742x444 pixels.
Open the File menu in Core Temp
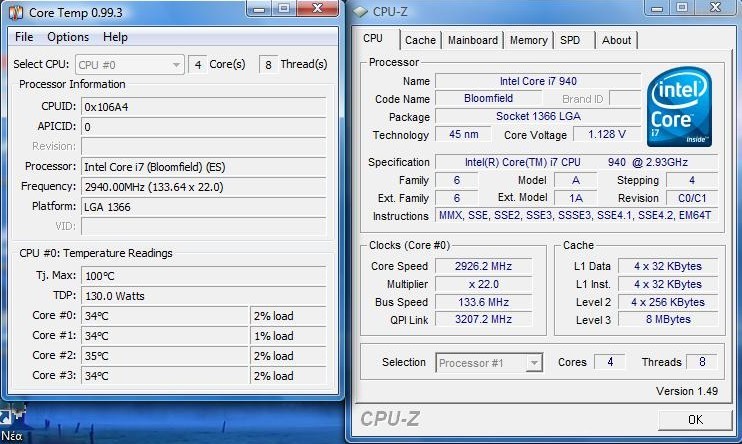click(24, 37)
